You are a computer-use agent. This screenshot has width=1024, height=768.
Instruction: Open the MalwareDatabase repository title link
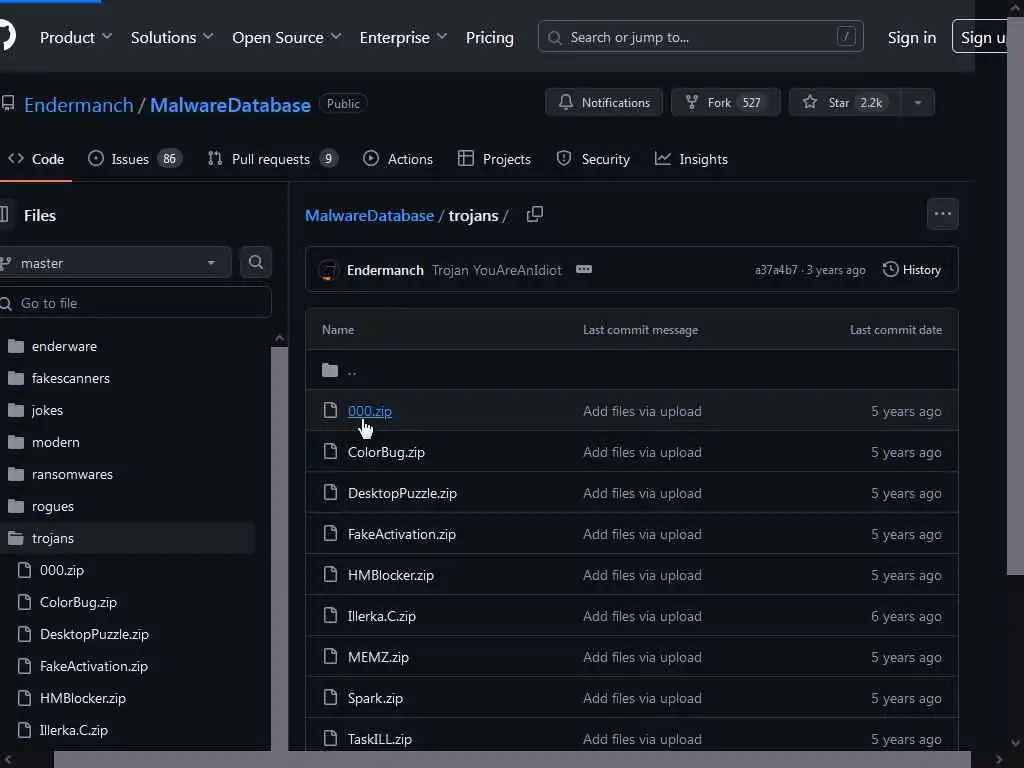pos(230,104)
